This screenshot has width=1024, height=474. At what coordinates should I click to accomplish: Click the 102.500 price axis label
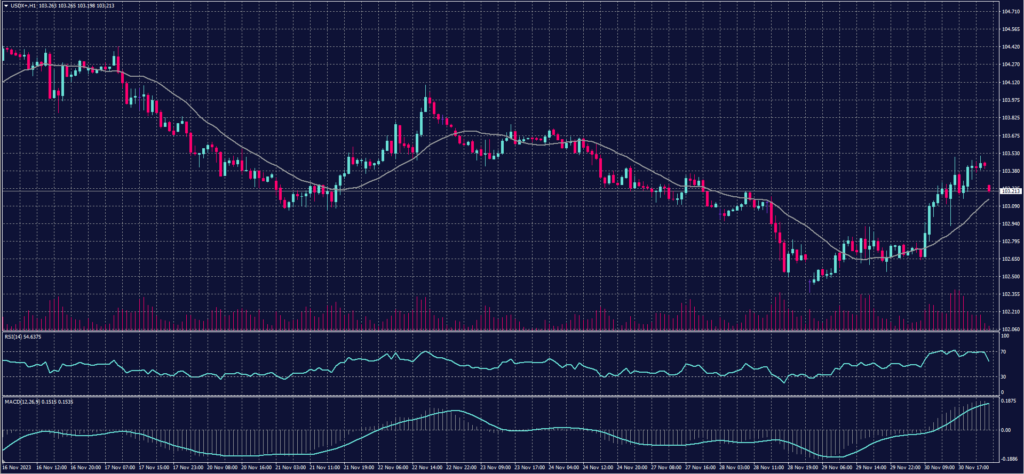pos(1010,276)
